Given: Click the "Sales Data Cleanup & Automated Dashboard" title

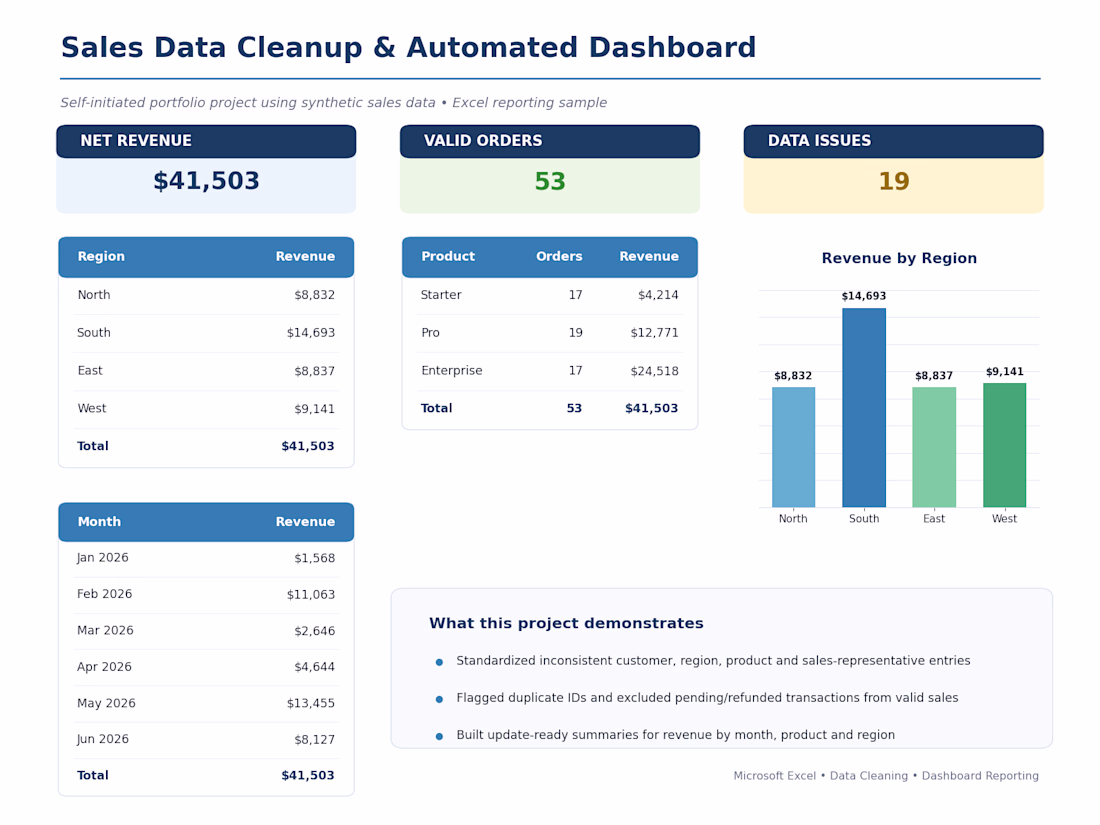Looking at the screenshot, I should (408, 48).
